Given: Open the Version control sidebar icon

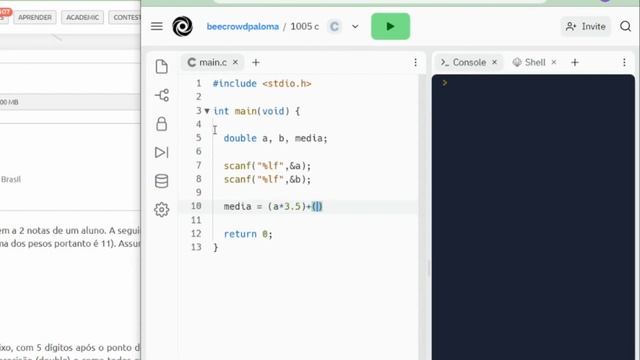Looking at the screenshot, I should coord(162,95).
